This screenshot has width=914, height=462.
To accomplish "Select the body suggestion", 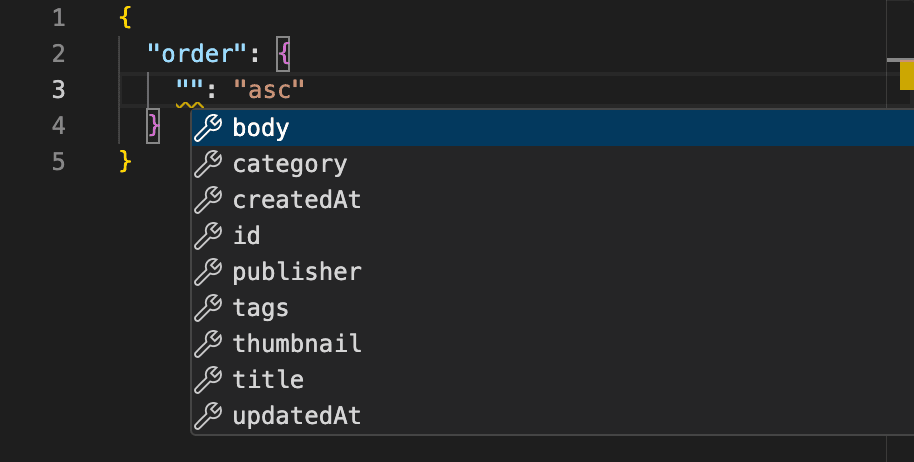I will [261, 128].
